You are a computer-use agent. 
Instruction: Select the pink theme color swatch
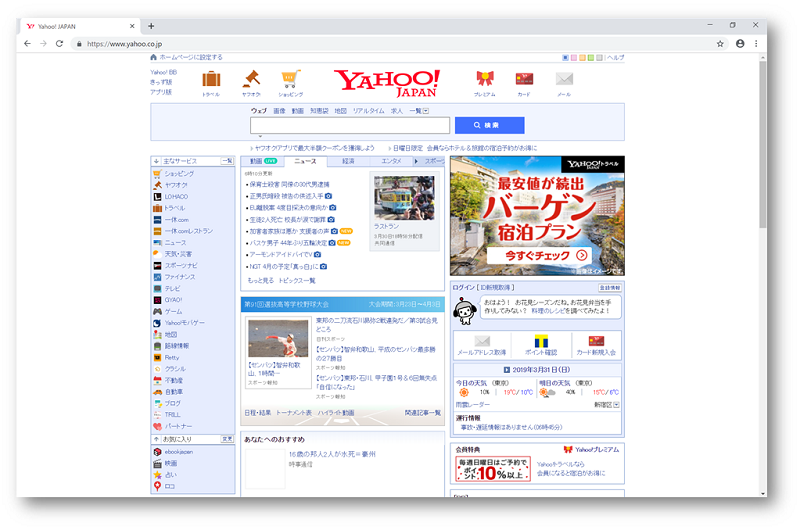[574, 58]
